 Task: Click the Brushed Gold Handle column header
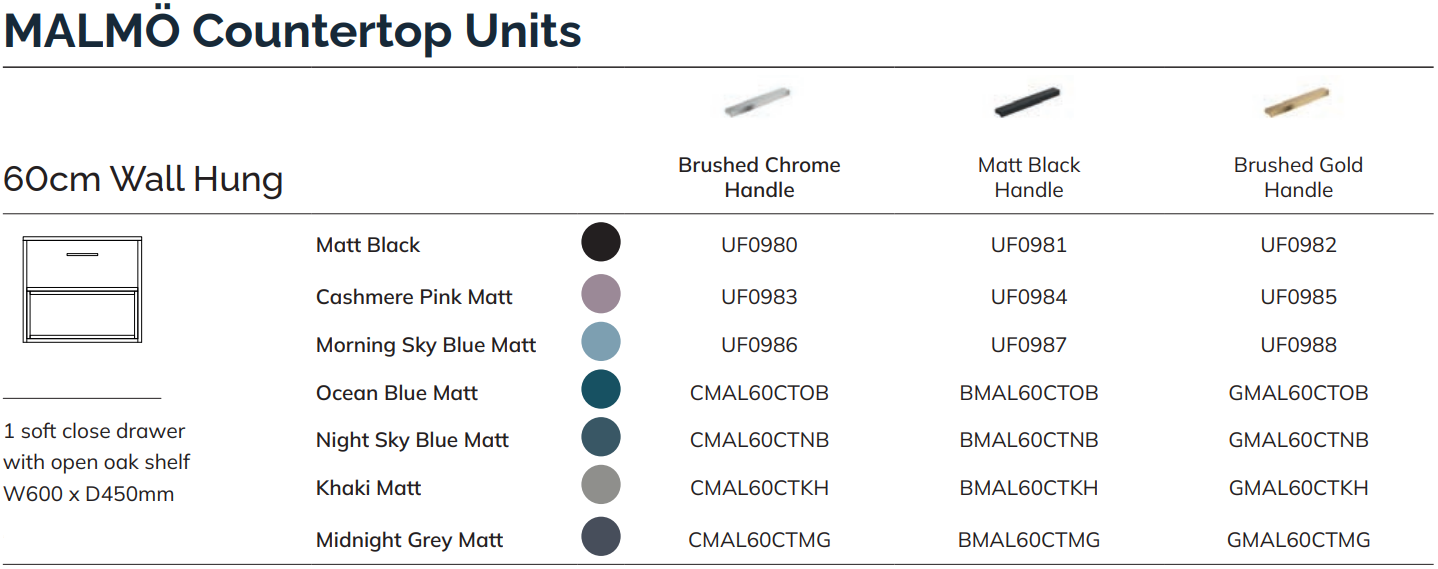coord(1298,177)
